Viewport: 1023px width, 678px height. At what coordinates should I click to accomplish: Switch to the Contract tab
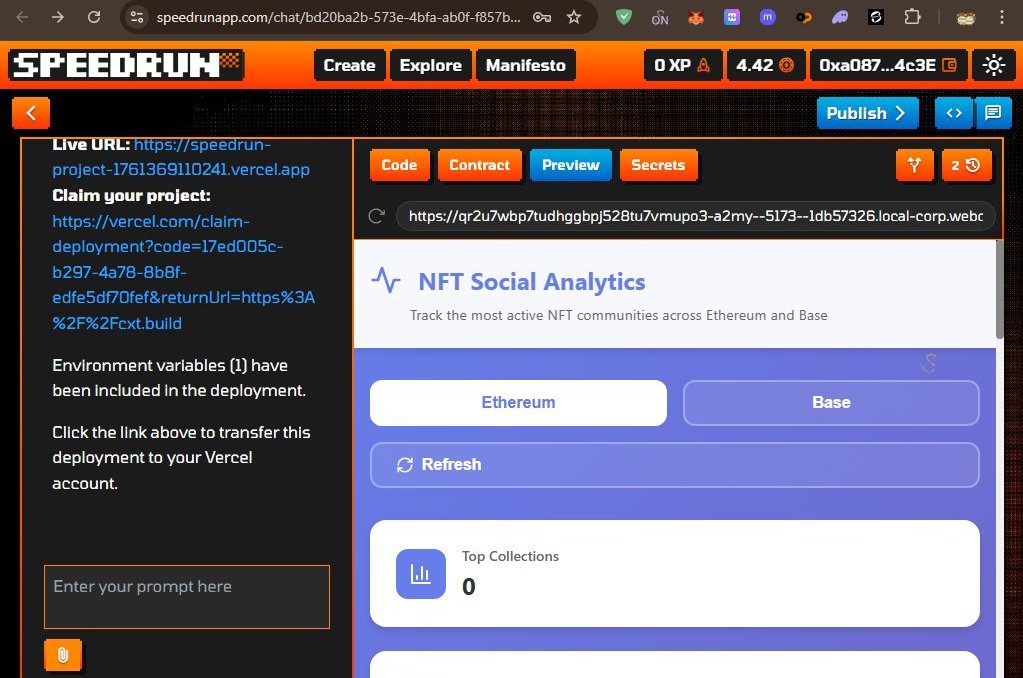[480, 165]
